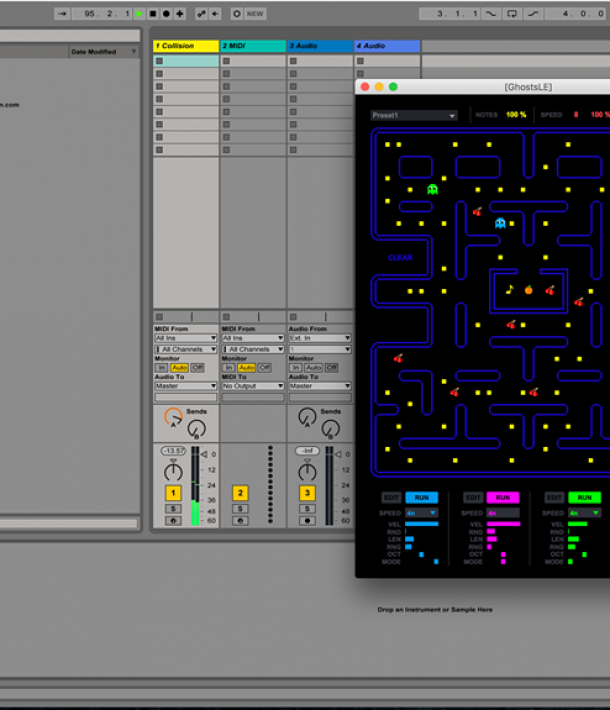Open green ghost SPEED 4n dropdown
The image size is (610, 710).
click(x=585, y=513)
